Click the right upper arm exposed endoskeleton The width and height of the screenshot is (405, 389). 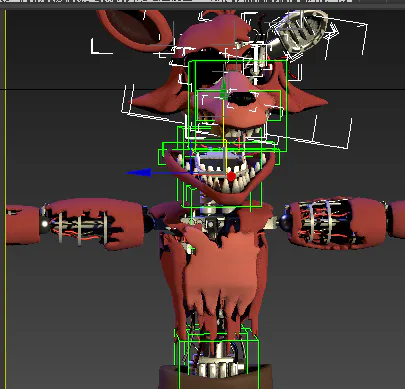320,222
